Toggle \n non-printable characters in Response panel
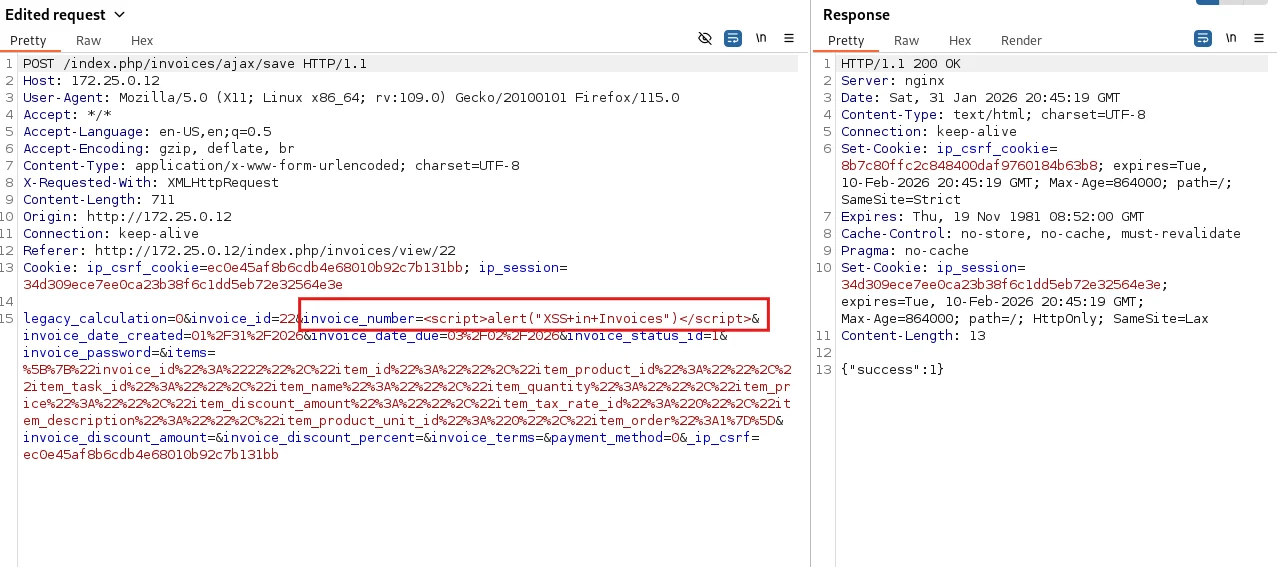The image size is (1277, 567). coord(1231,38)
